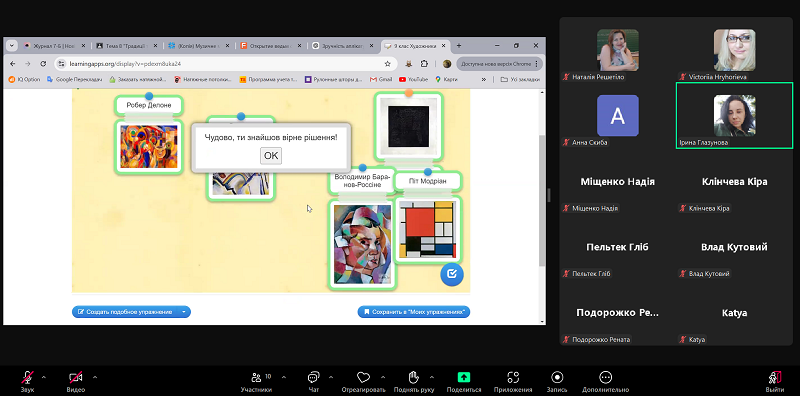Screen dimensions: 800x396
Task: Switch to the Журнал 7-Б browser tab
Action: point(55,46)
